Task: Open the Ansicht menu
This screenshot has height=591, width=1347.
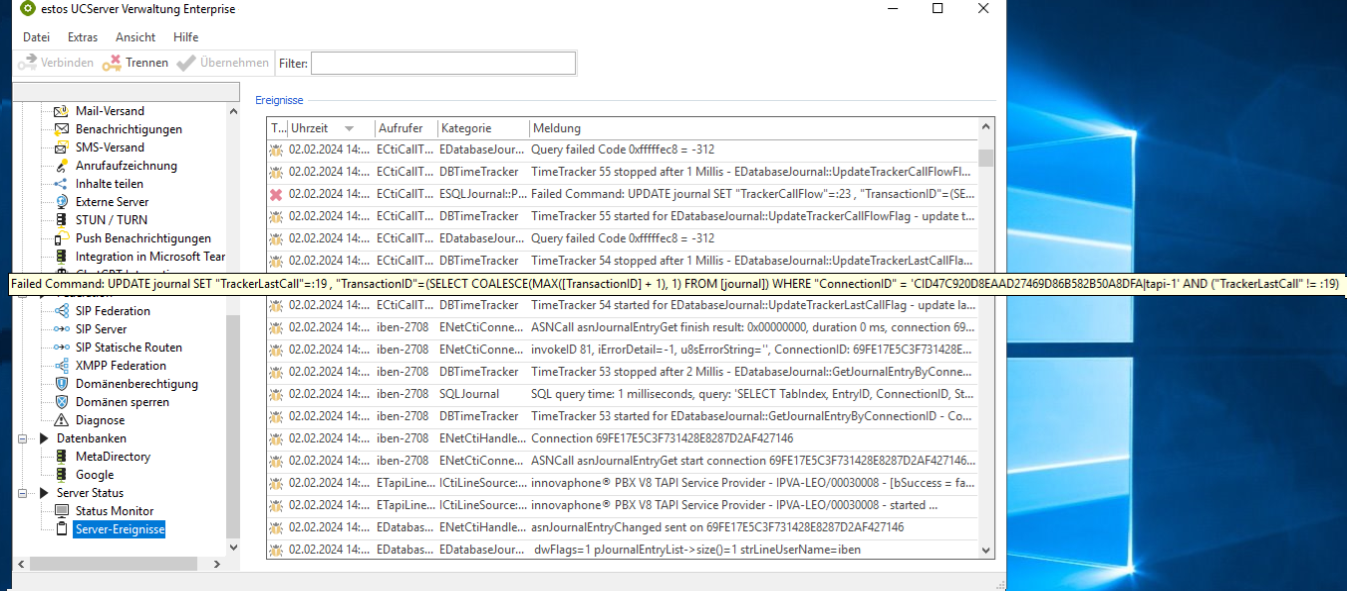Action: point(135,37)
